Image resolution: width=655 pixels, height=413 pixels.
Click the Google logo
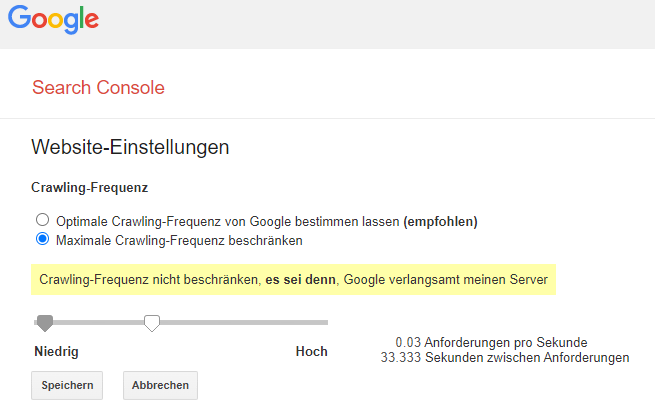pyautogui.click(x=54, y=20)
